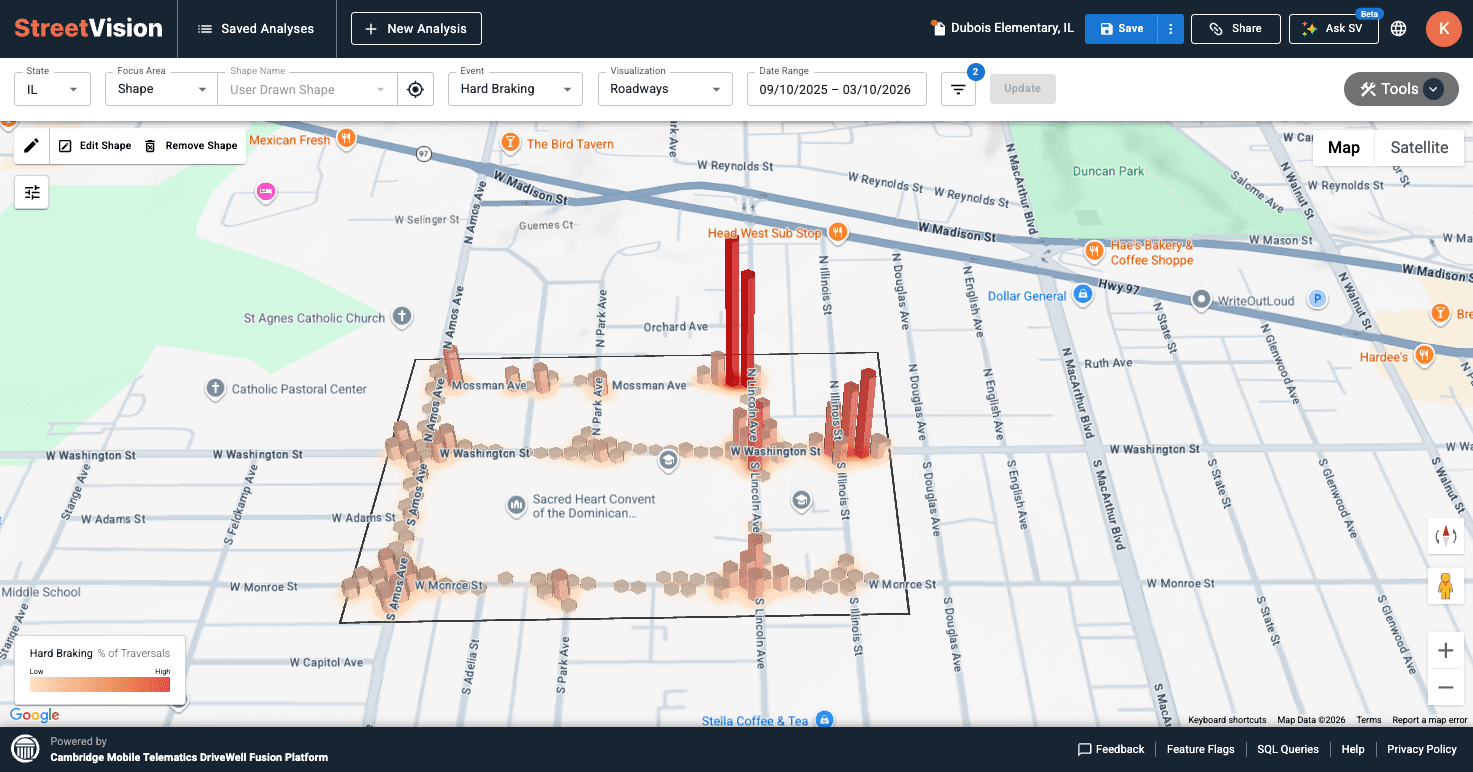
Task: Open the filters icon with badge
Action: [958, 89]
